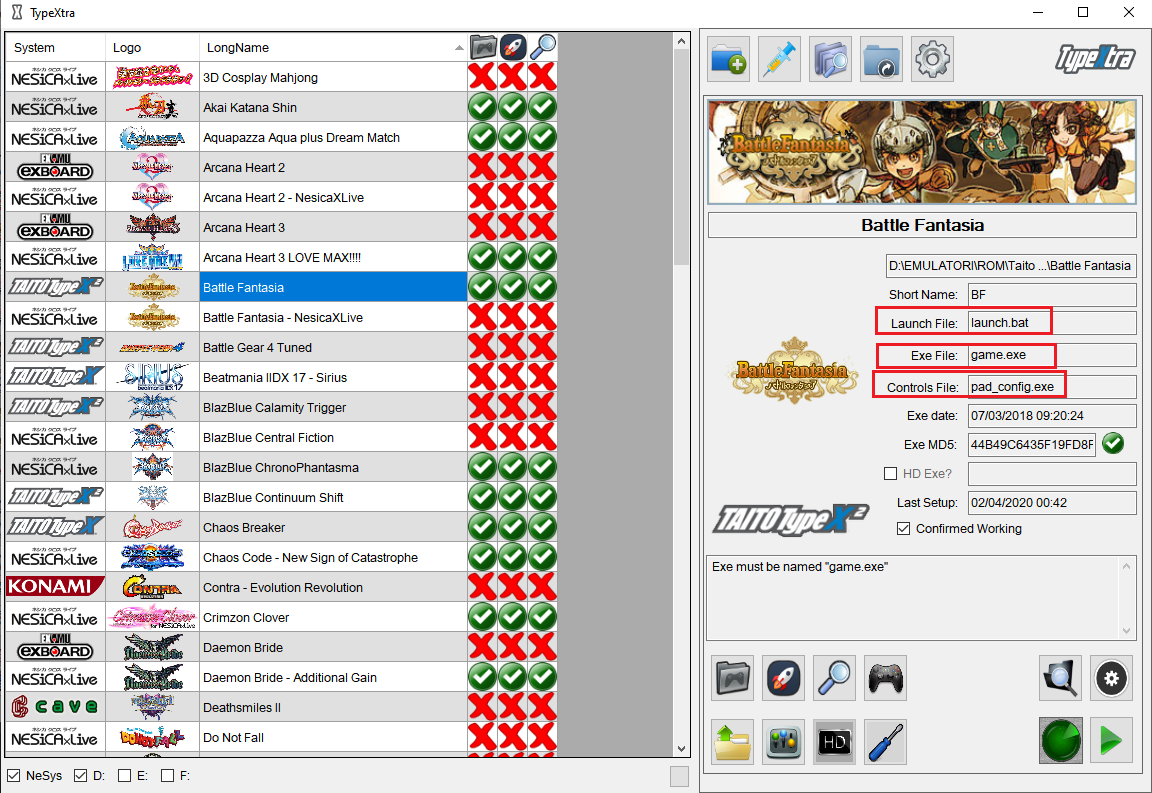This screenshot has height=793, width=1152.
Task: Click the mixer sliders icon button
Action: pos(783,742)
